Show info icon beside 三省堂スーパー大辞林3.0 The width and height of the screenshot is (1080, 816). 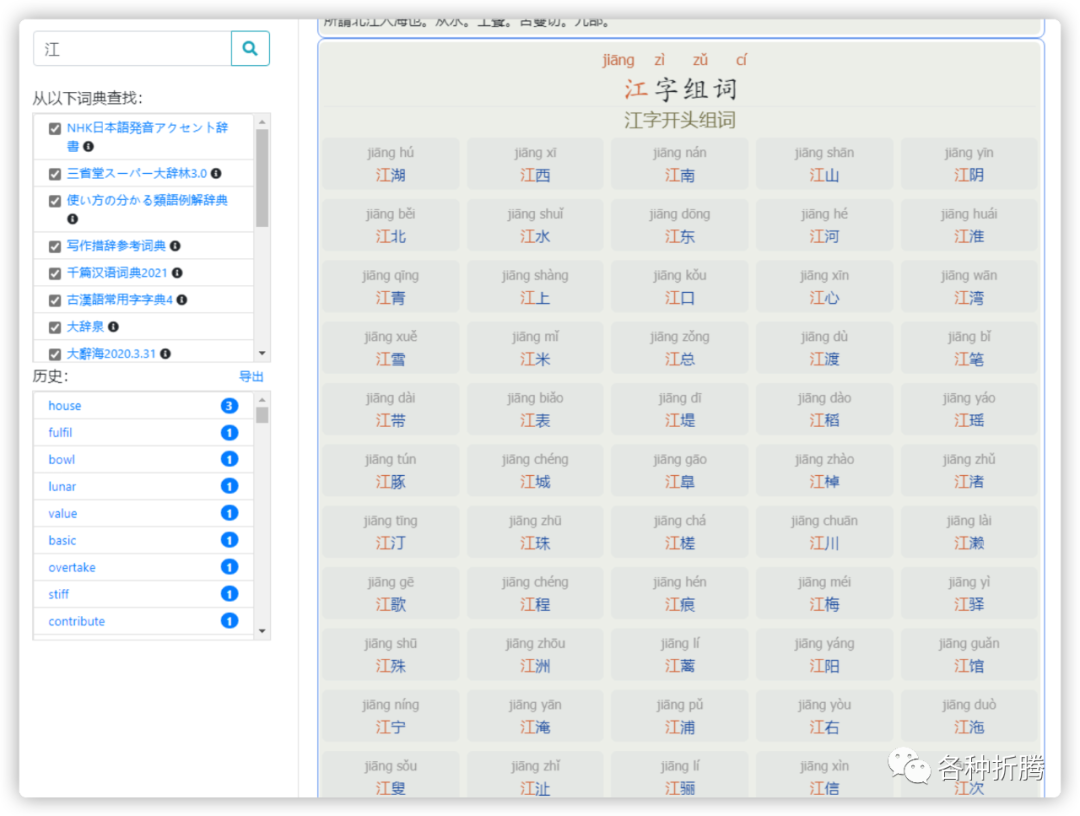(x=216, y=174)
